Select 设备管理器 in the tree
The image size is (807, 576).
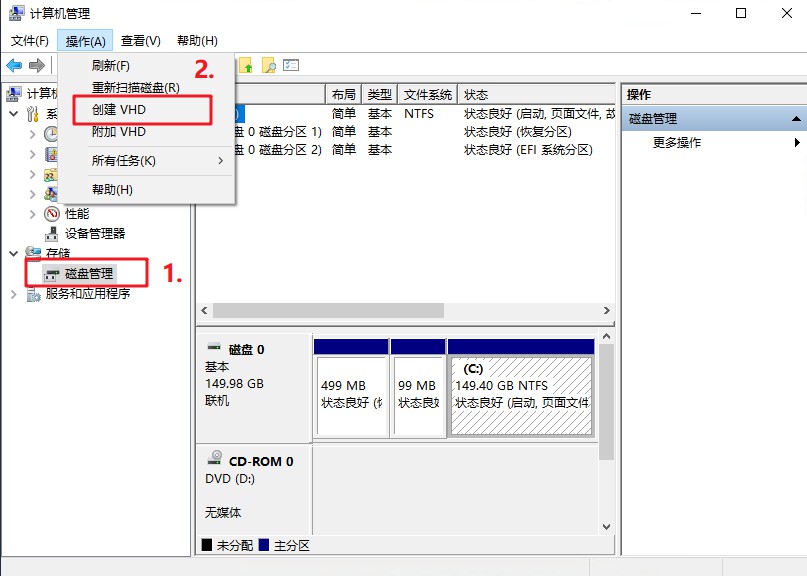(x=95, y=234)
